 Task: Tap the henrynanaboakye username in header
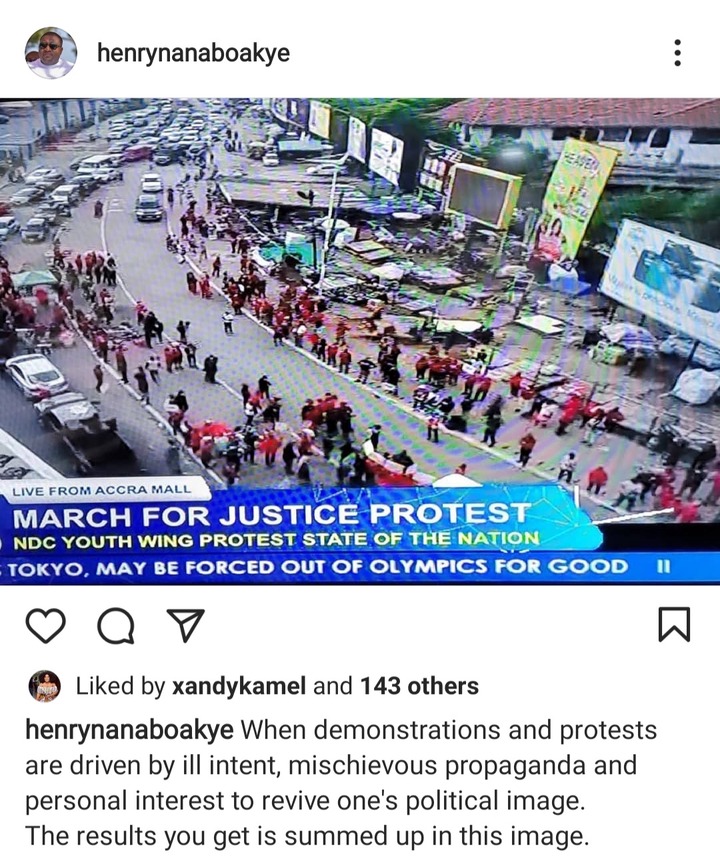(x=193, y=53)
